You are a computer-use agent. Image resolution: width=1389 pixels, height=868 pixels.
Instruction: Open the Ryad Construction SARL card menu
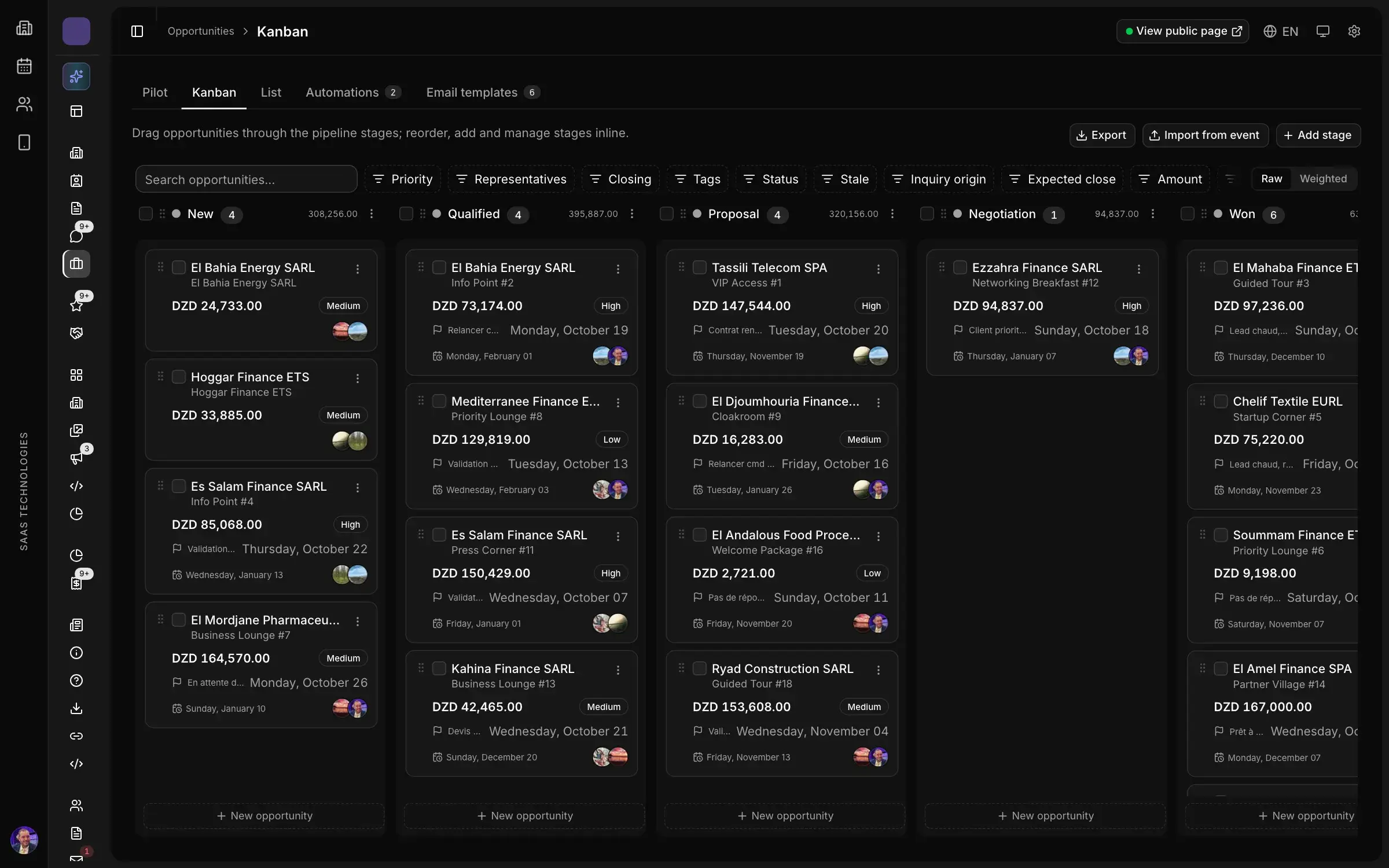click(x=879, y=670)
